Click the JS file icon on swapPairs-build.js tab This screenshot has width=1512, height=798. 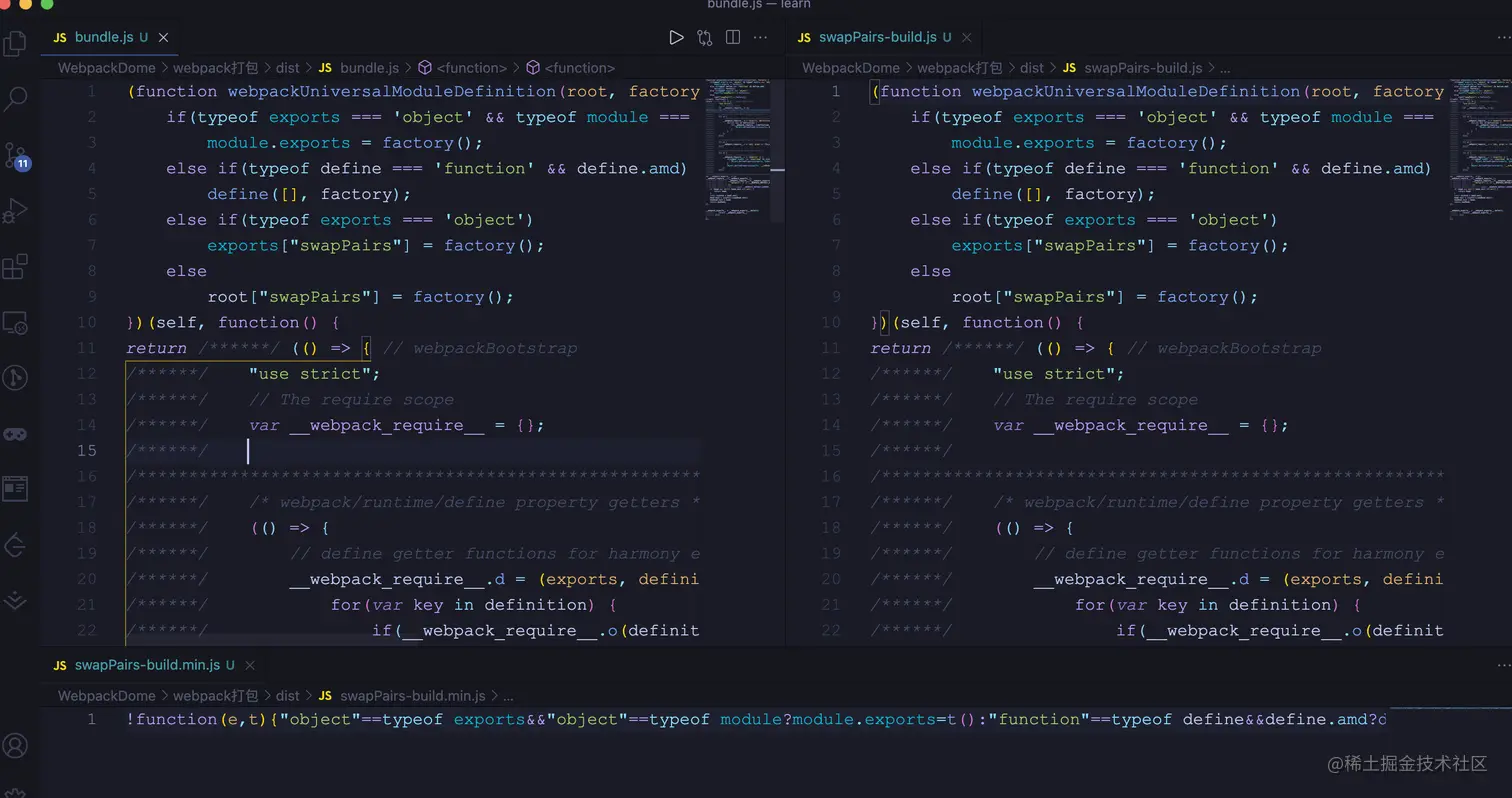click(804, 37)
